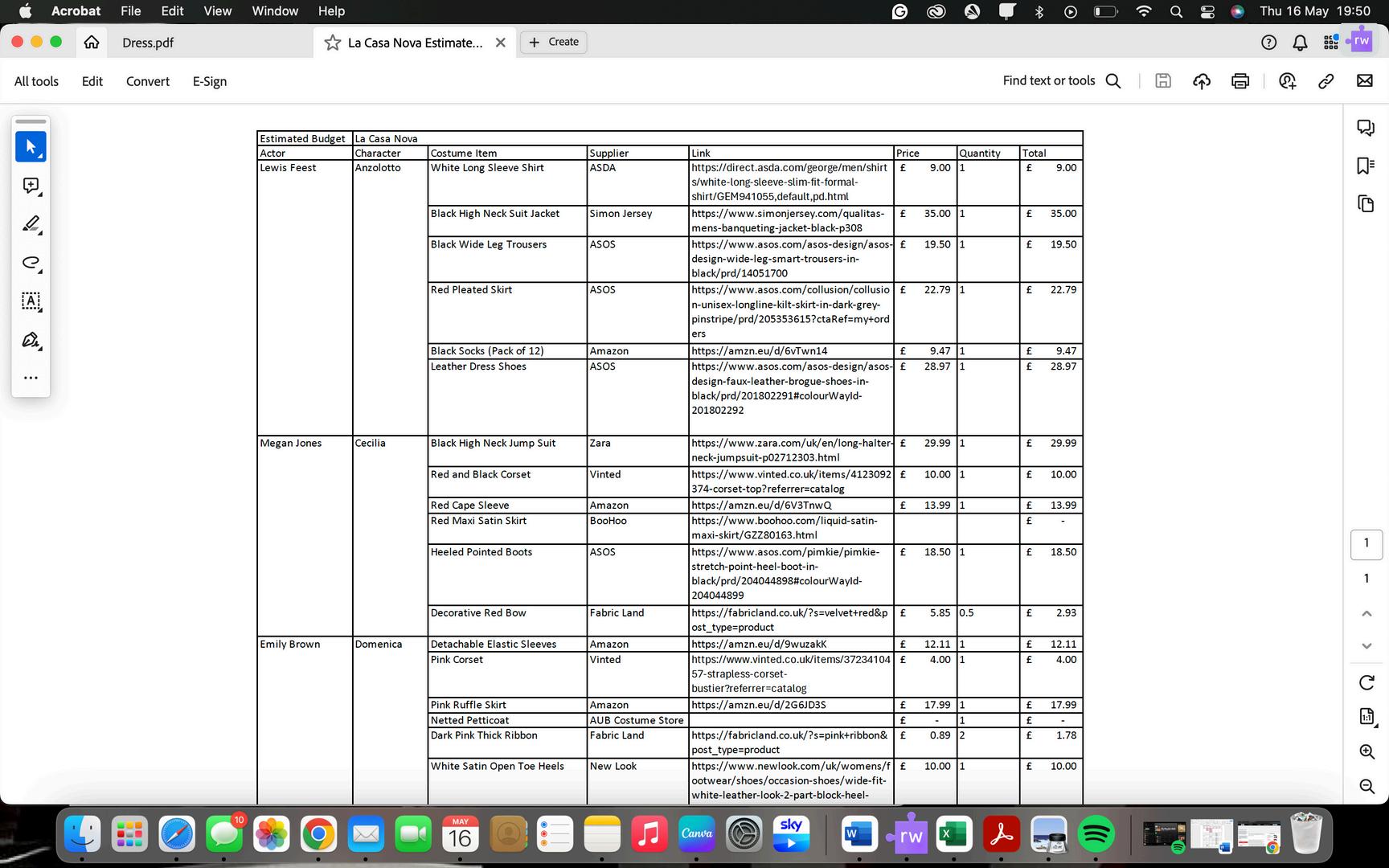
Task: Click the Create button
Action: tap(554, 42)
